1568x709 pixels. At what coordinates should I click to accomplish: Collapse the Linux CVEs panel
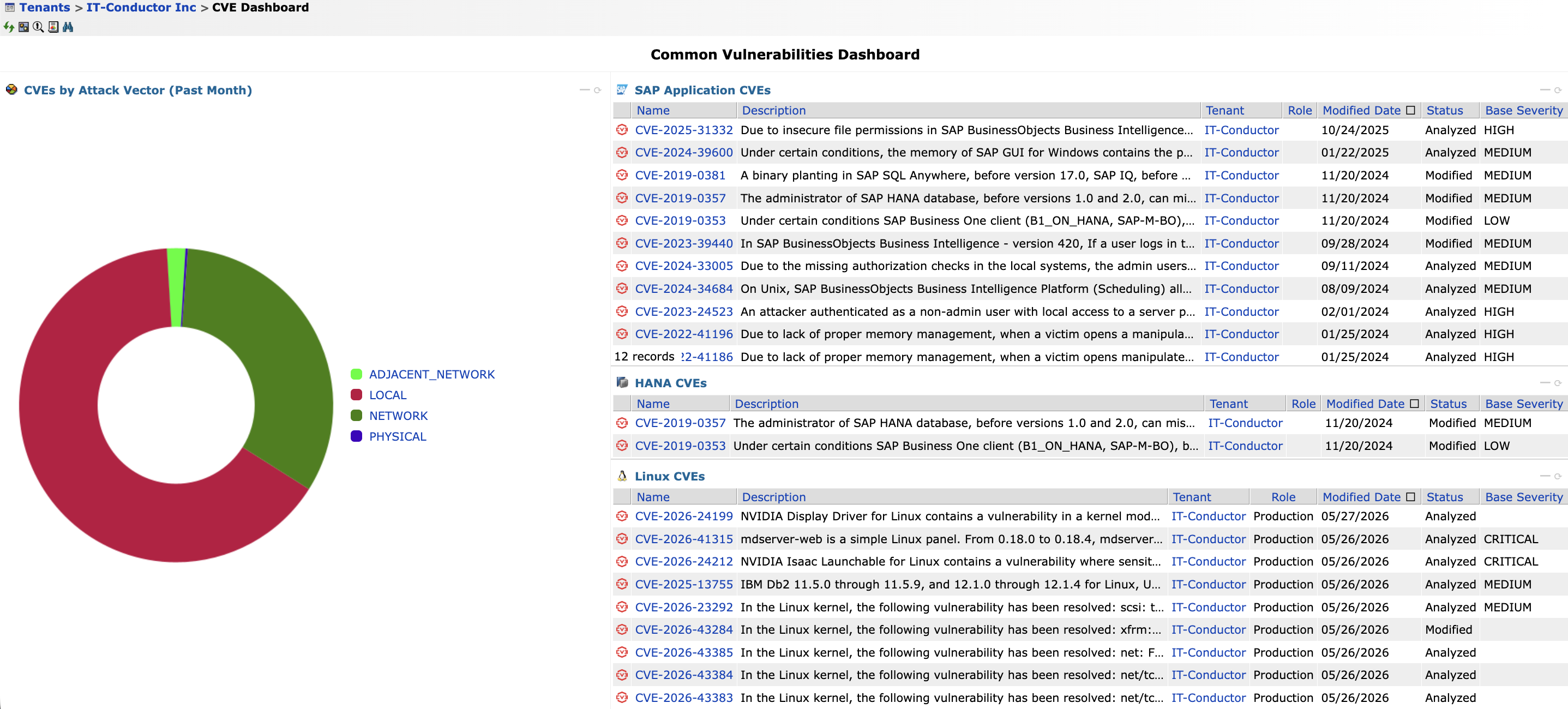pyautogui.click(x=1545, y=476)
